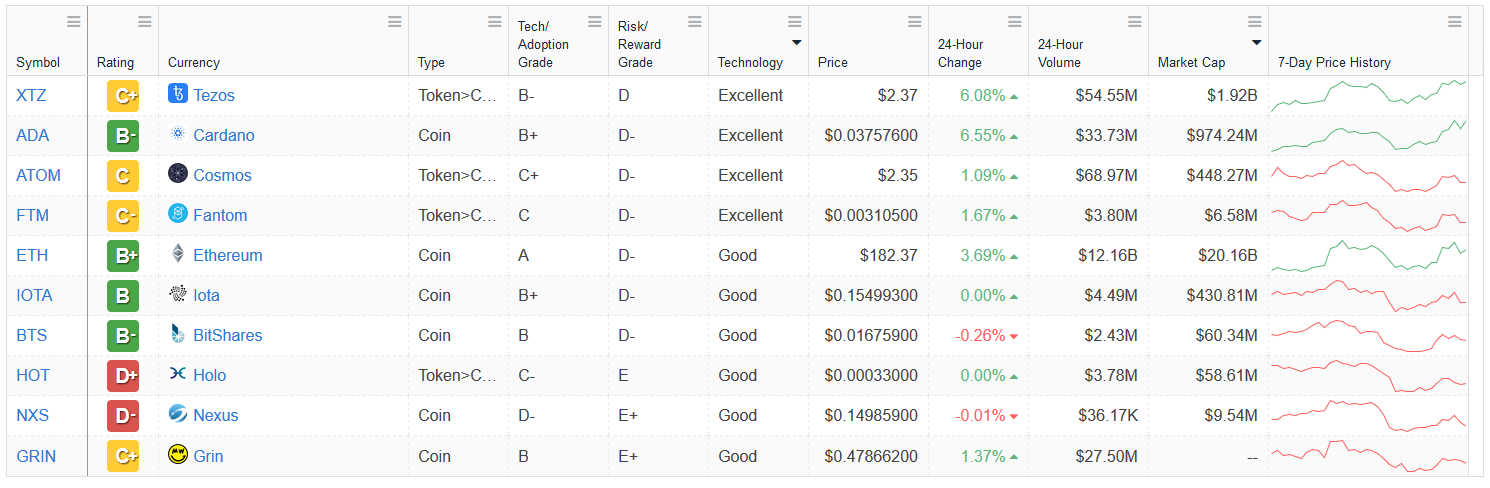Click the Grin smiley logo icon
The width and height of the screenshot is (1490, 488).
[178, 455]
